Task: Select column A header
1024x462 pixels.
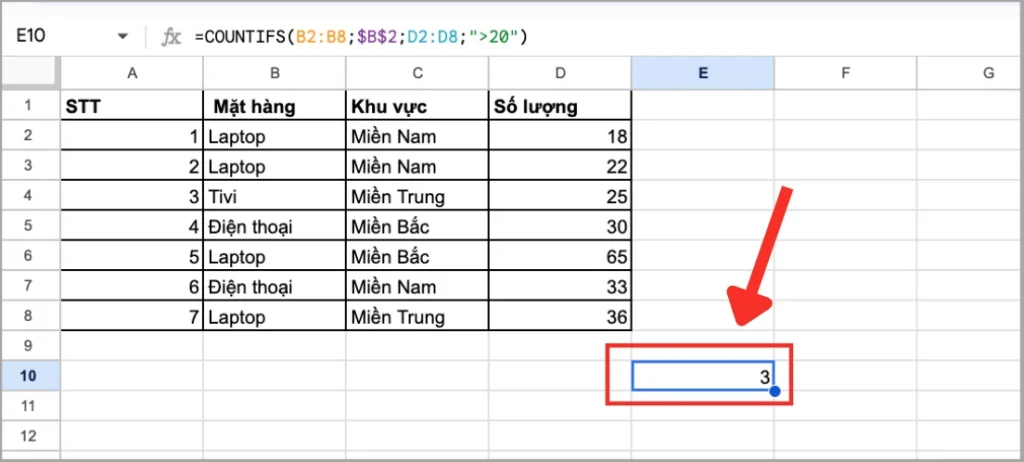Action: point(132,73)
